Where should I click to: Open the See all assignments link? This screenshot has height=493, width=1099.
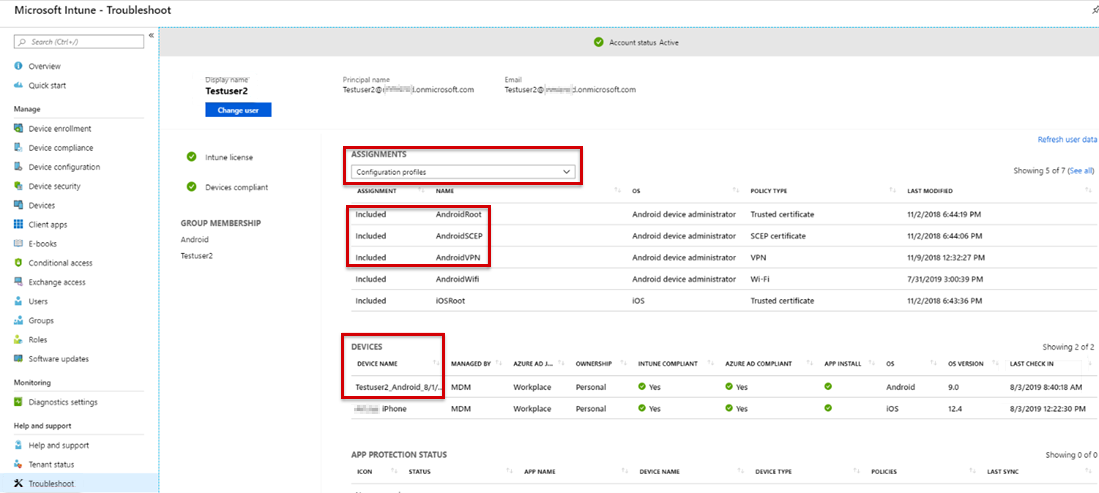tap(1080, 170)
